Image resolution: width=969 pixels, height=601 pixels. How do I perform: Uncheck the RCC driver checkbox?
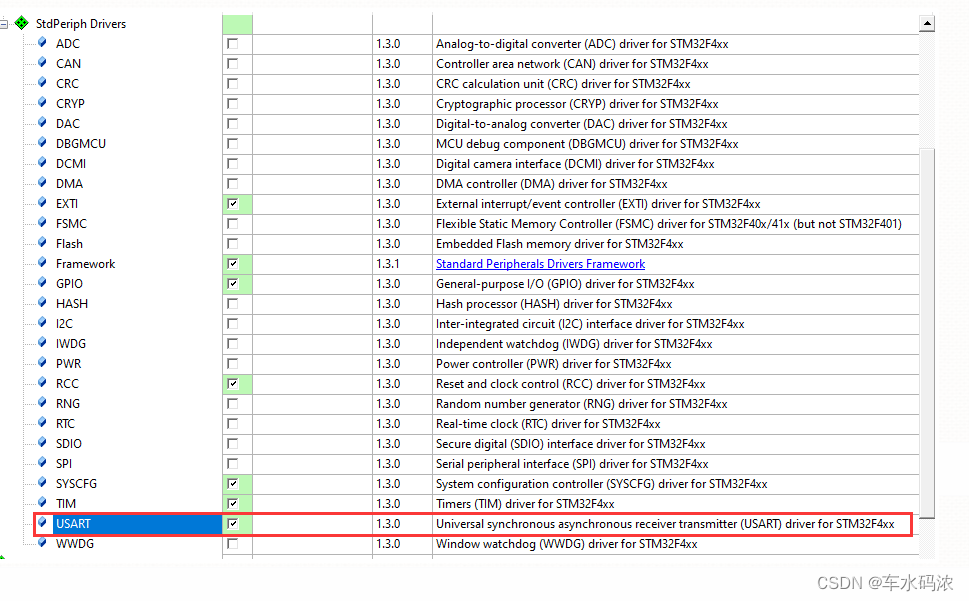[232, 384]
